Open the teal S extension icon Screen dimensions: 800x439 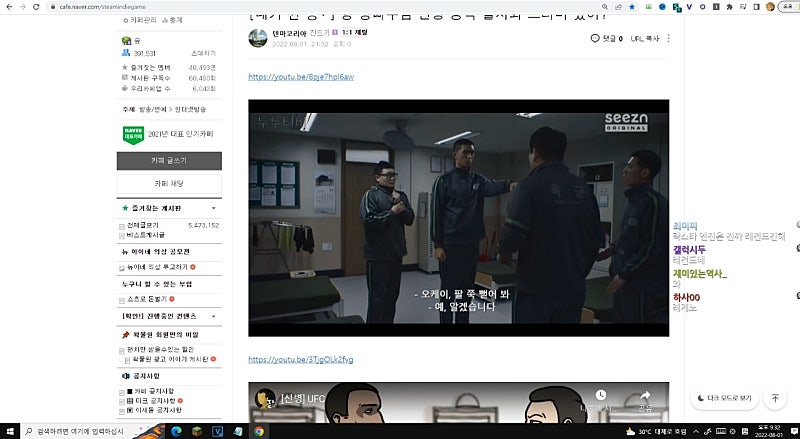coord(677,7)
